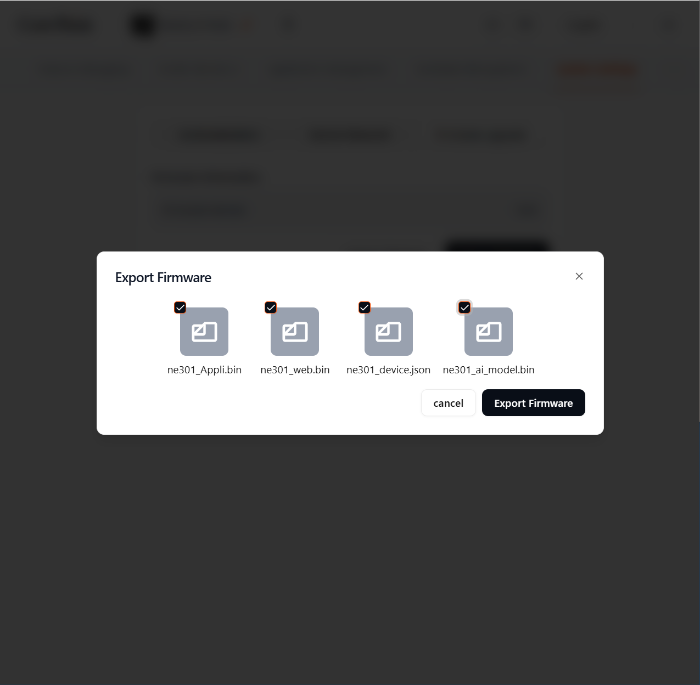Close the dialog with the X icon
Viewport: 700px width, 685px height.
tap(579, 276)
